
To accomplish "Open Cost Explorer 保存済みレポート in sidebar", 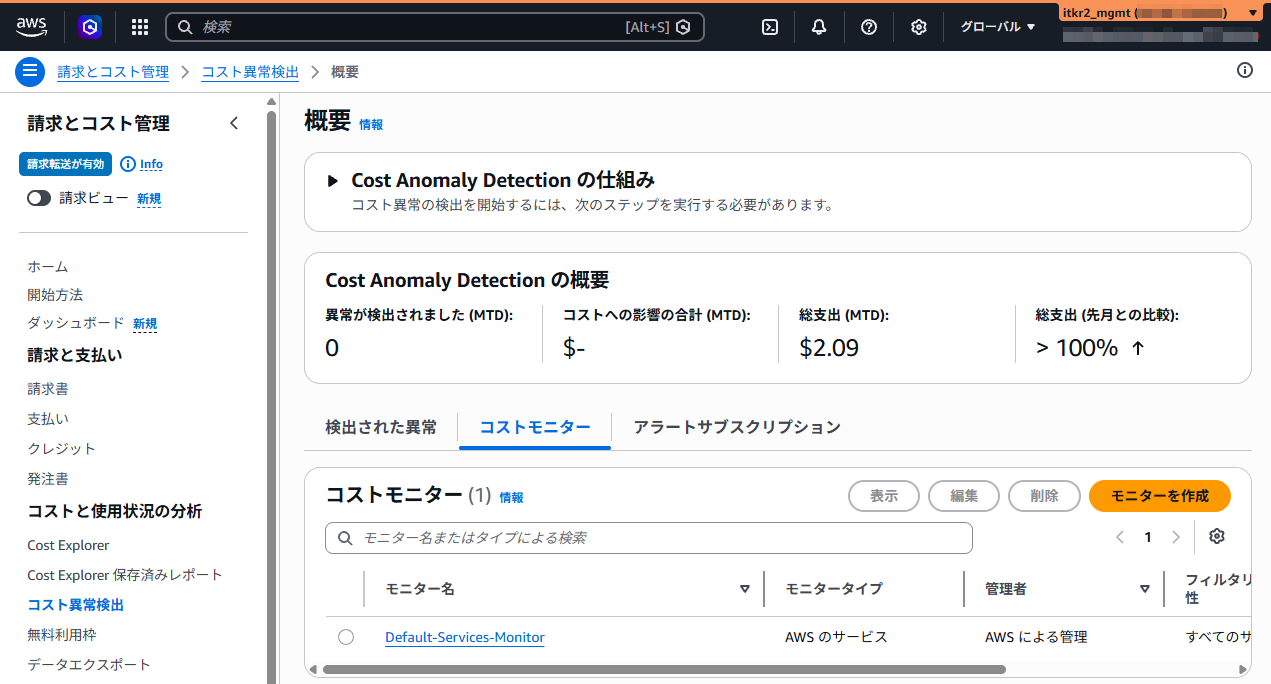I will pyautogui.click(x=125, y=575).
